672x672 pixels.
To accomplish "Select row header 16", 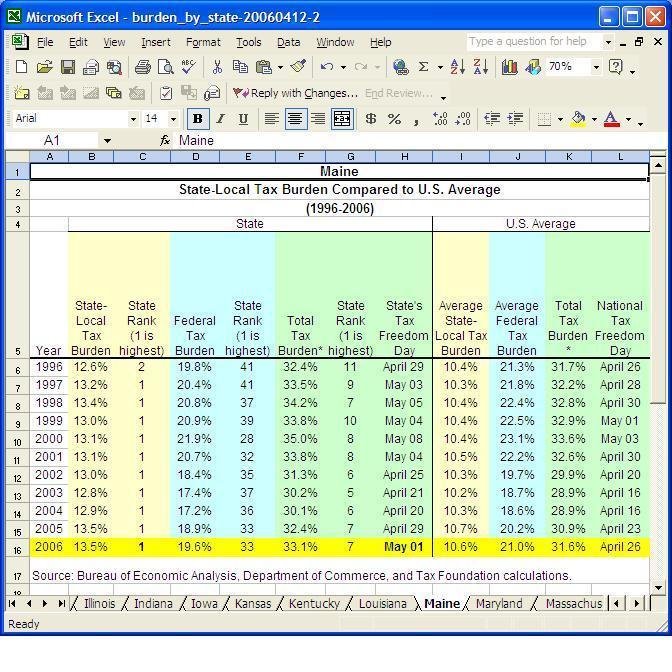I will pyautogui.click(x=17, y=549).
